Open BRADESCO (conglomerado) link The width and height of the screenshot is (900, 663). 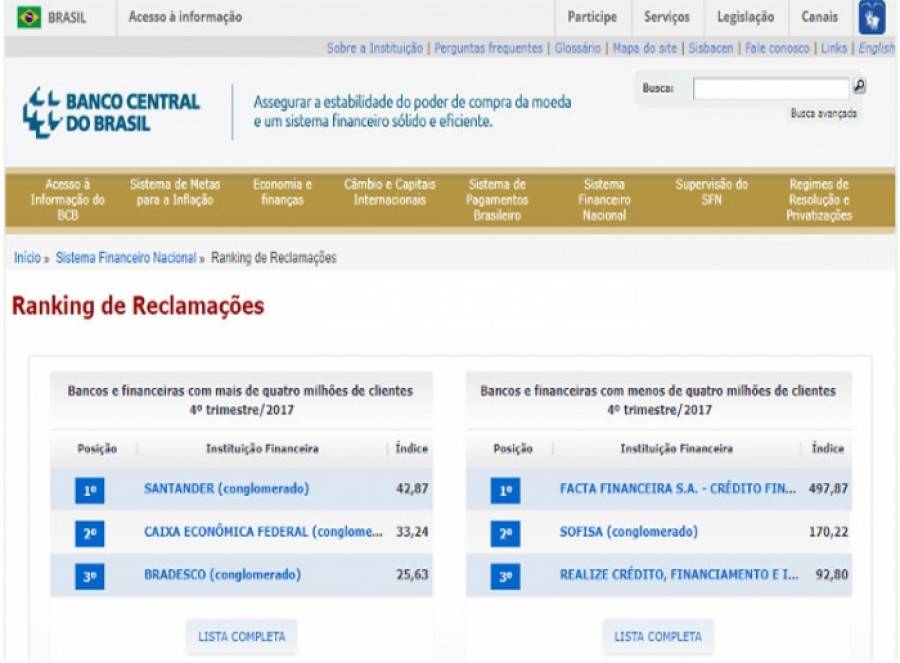pyautogui.click(x=222, y=575)
